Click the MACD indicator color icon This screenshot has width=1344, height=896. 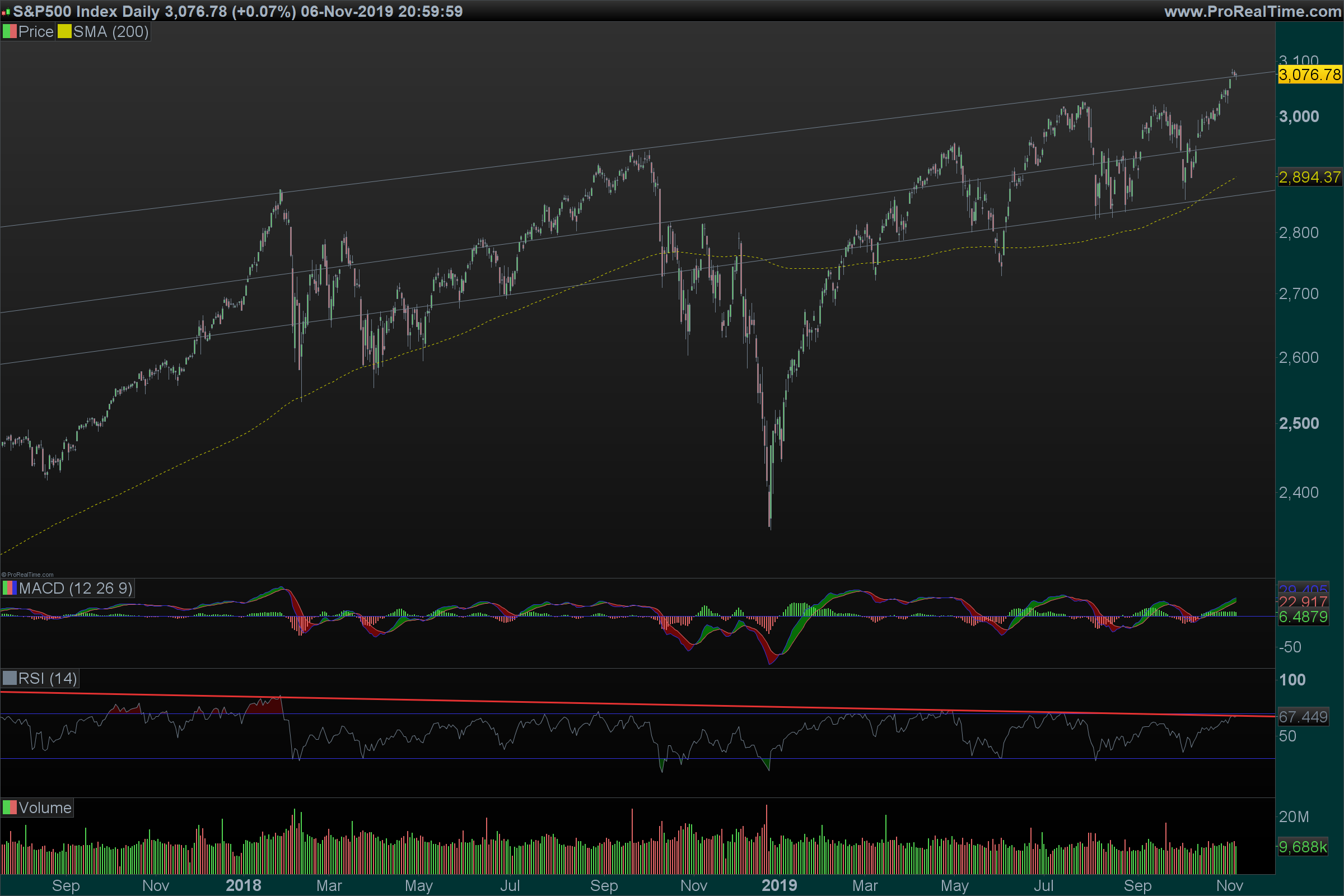click(x=10, y=588)
